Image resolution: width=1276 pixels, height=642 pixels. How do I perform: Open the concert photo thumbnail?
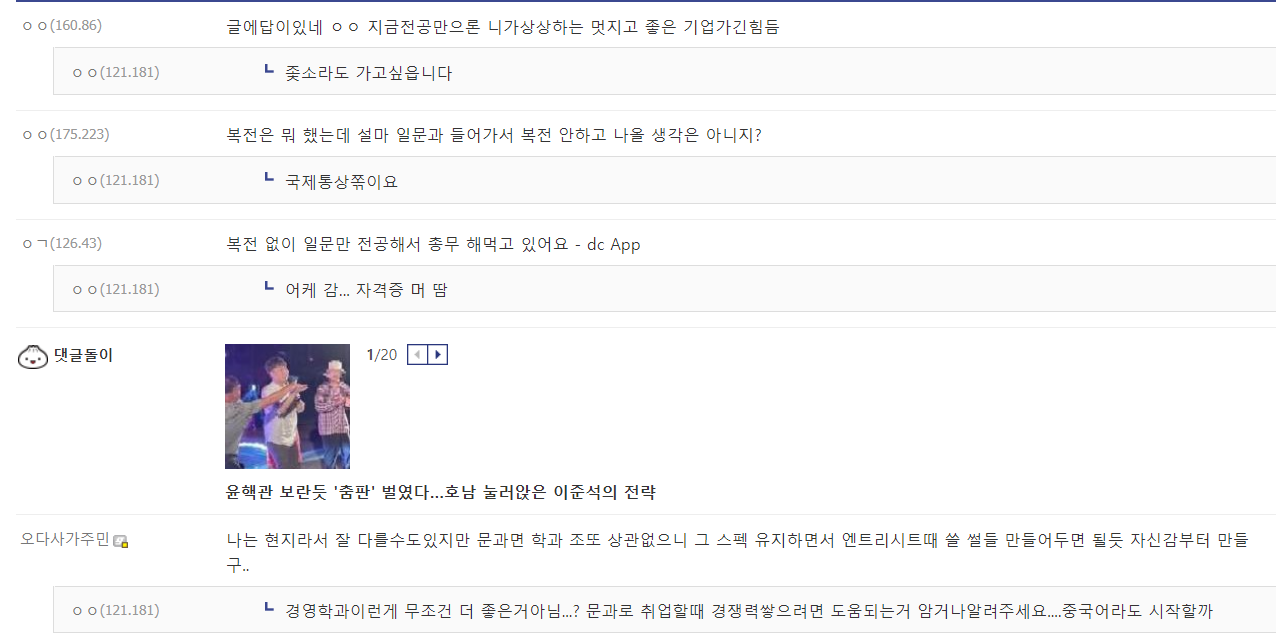(287, 406)
